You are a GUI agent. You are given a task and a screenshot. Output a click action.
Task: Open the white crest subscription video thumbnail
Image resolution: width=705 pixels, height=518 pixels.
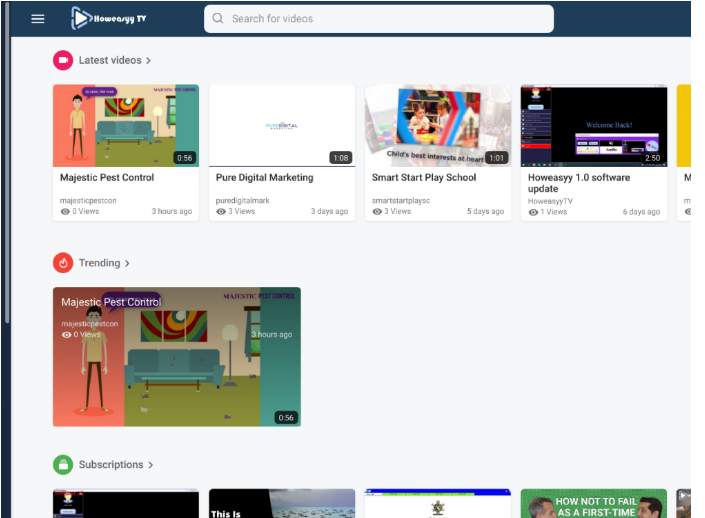coord(438,504)
